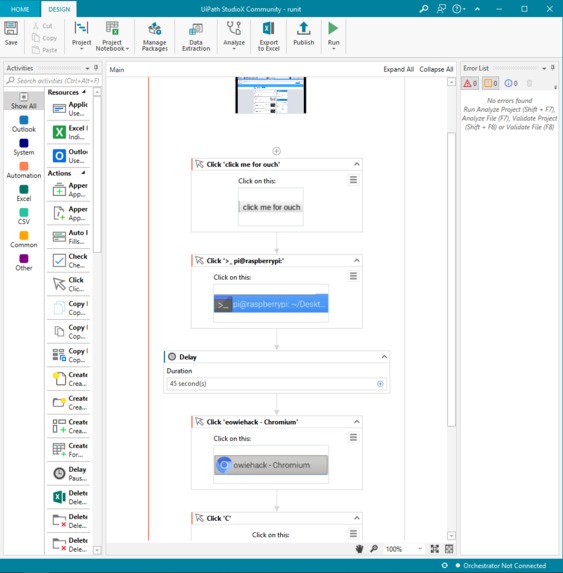
Task: Collapse the Click 'C' activity
Action: [x=357, y=518]
